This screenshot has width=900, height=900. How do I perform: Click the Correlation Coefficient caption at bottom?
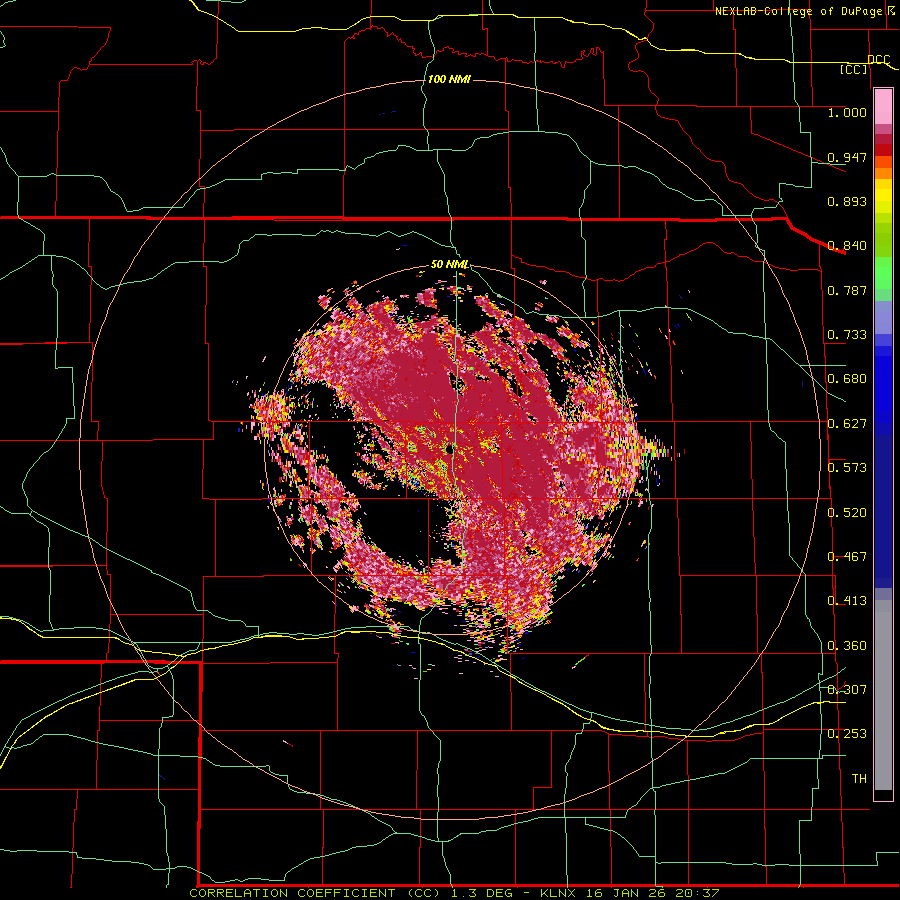(454, 893)
